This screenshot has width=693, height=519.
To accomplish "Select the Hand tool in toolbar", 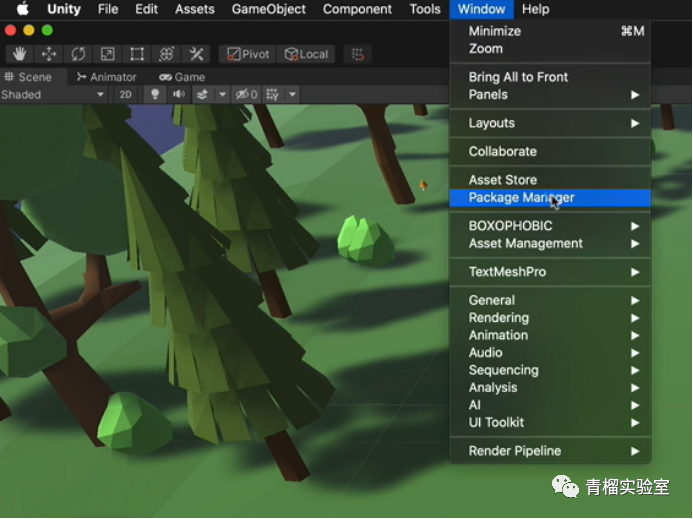I will [20, 54].
